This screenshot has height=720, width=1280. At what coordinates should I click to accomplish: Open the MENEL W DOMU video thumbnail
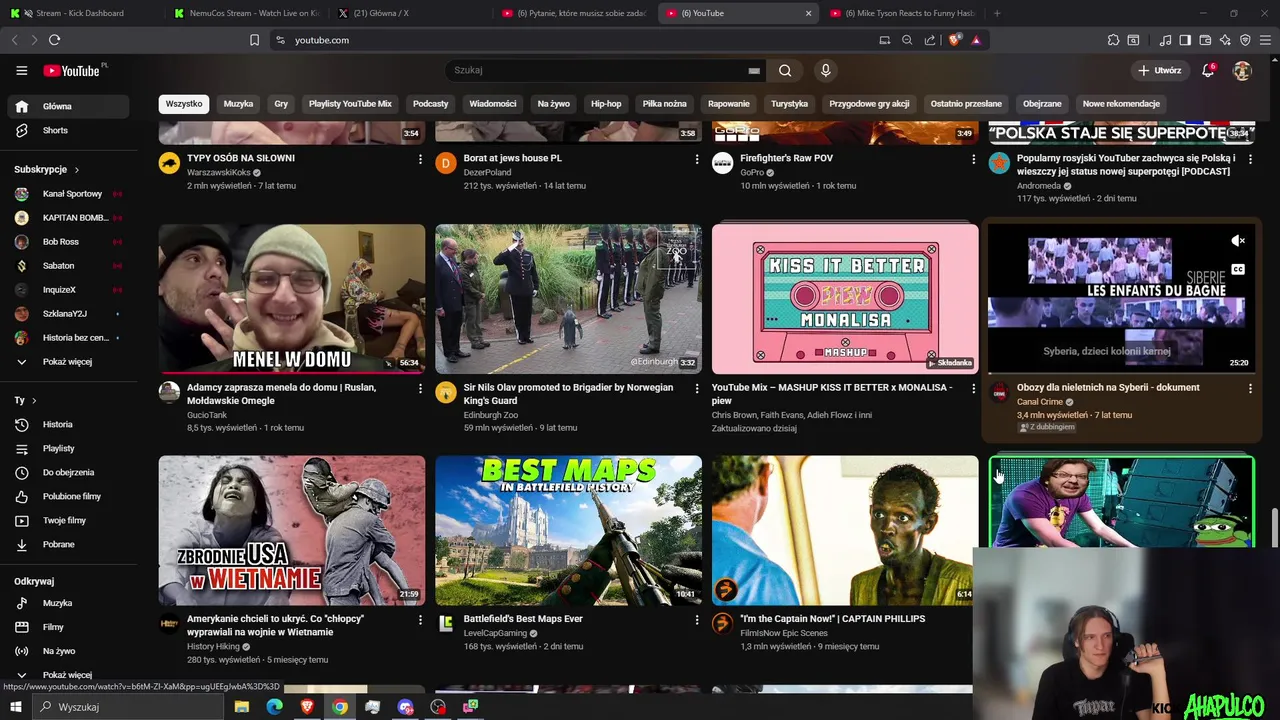292,299
